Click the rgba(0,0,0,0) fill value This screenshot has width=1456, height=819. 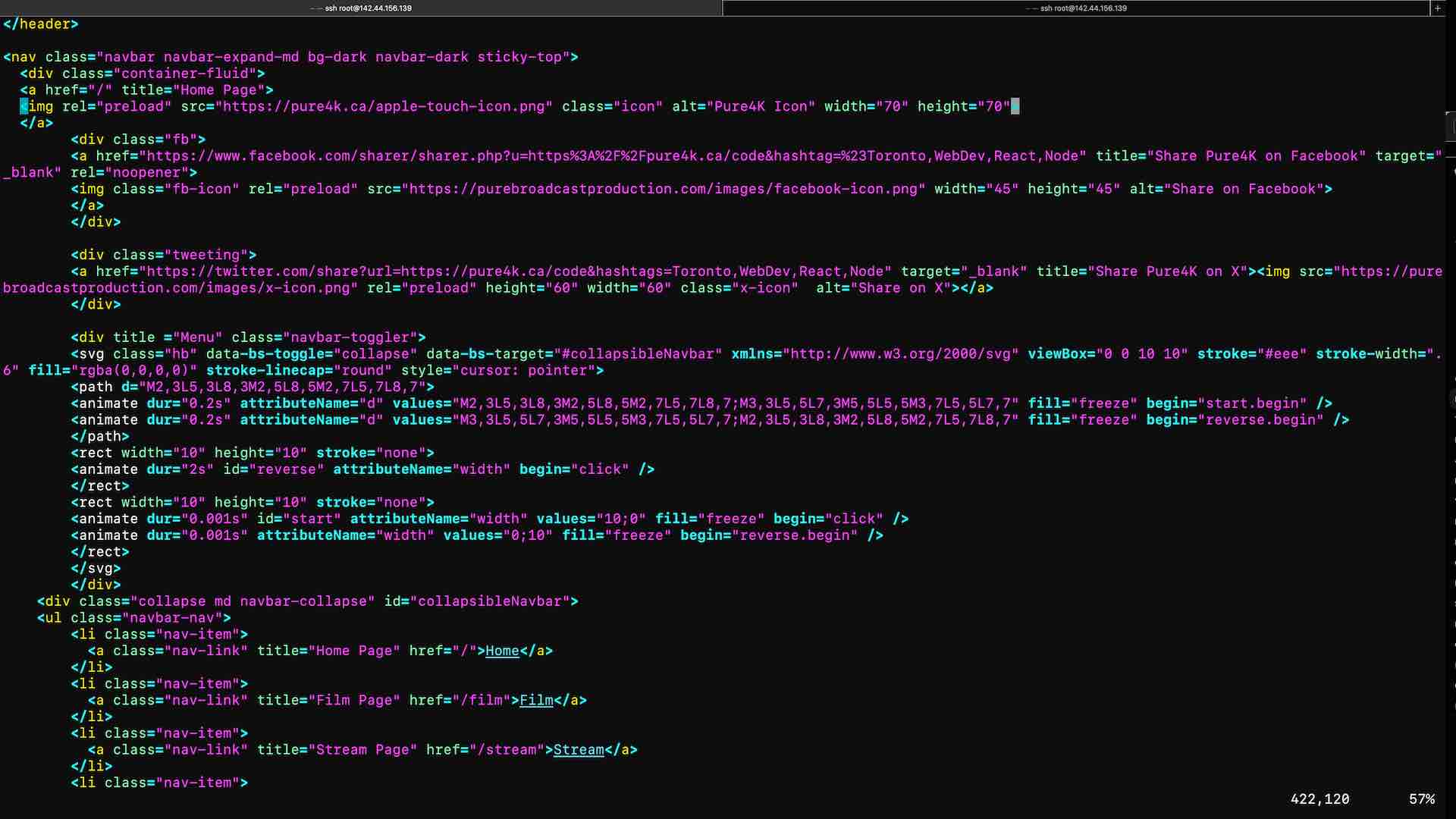tap(134, 371)
